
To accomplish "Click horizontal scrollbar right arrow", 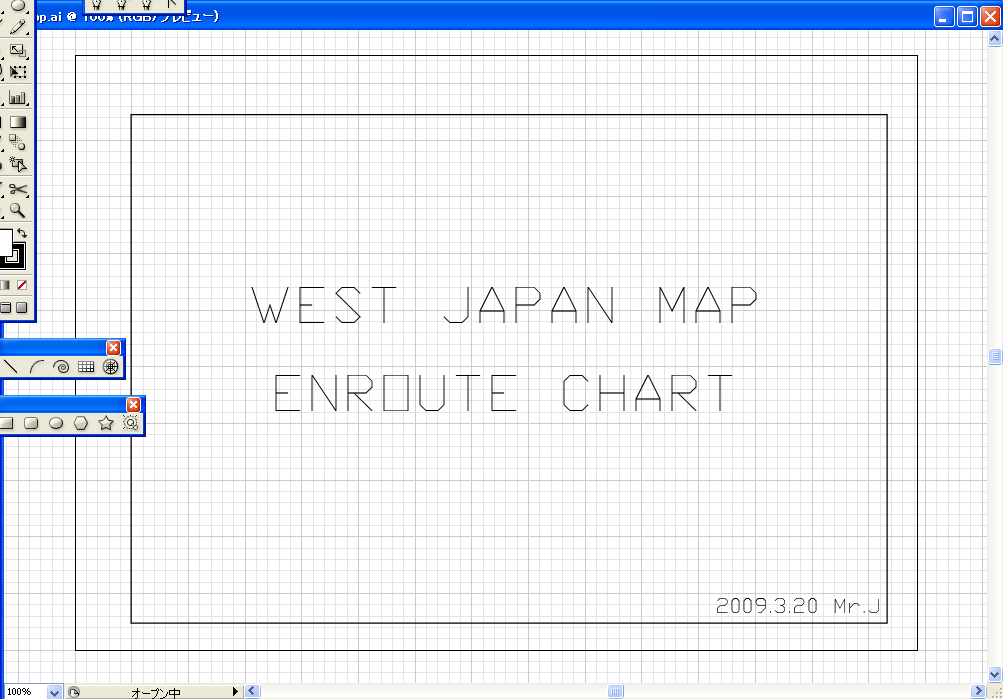I will pyautogui.click(x=978, y=691).
